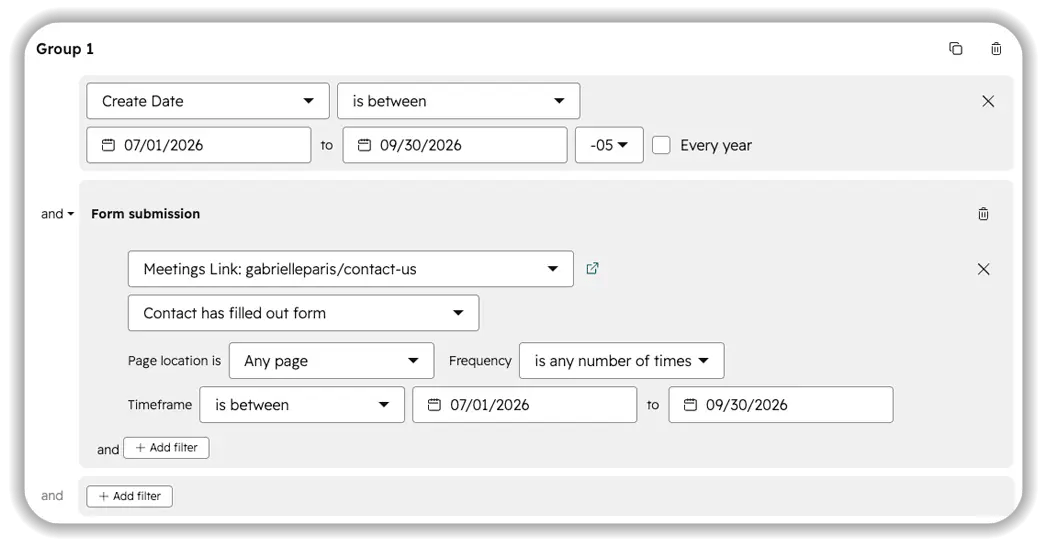The image size is (1047, 547).
Task: Select a different form from Meetings Link dropdown
Action: (351, 269)
